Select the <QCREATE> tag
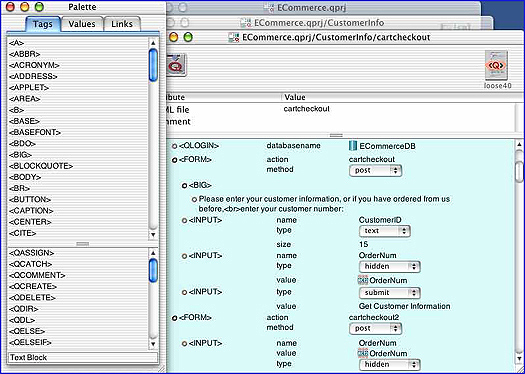 [33, 286]
